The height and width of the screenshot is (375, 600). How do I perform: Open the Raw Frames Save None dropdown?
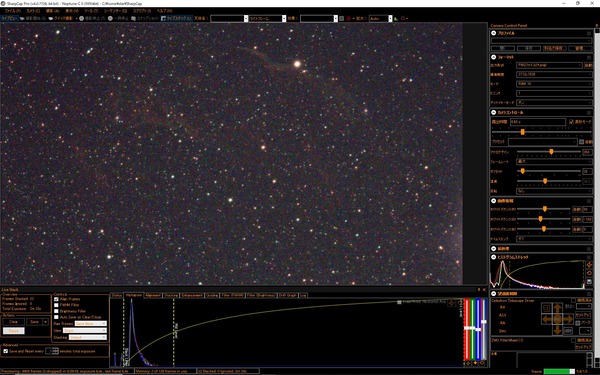point(91,324)
